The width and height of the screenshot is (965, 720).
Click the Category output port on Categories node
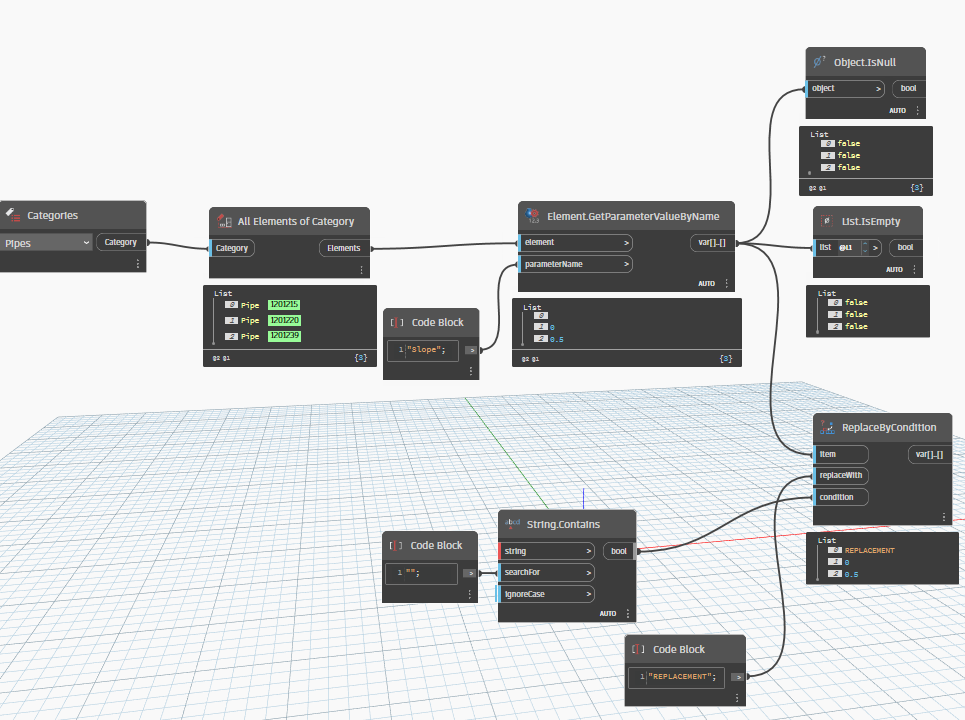121,242
